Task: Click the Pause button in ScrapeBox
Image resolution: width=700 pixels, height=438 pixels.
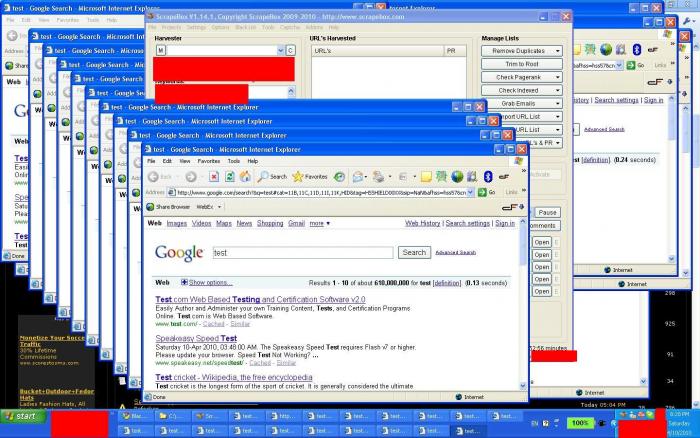Action: [x=547, y=213]
